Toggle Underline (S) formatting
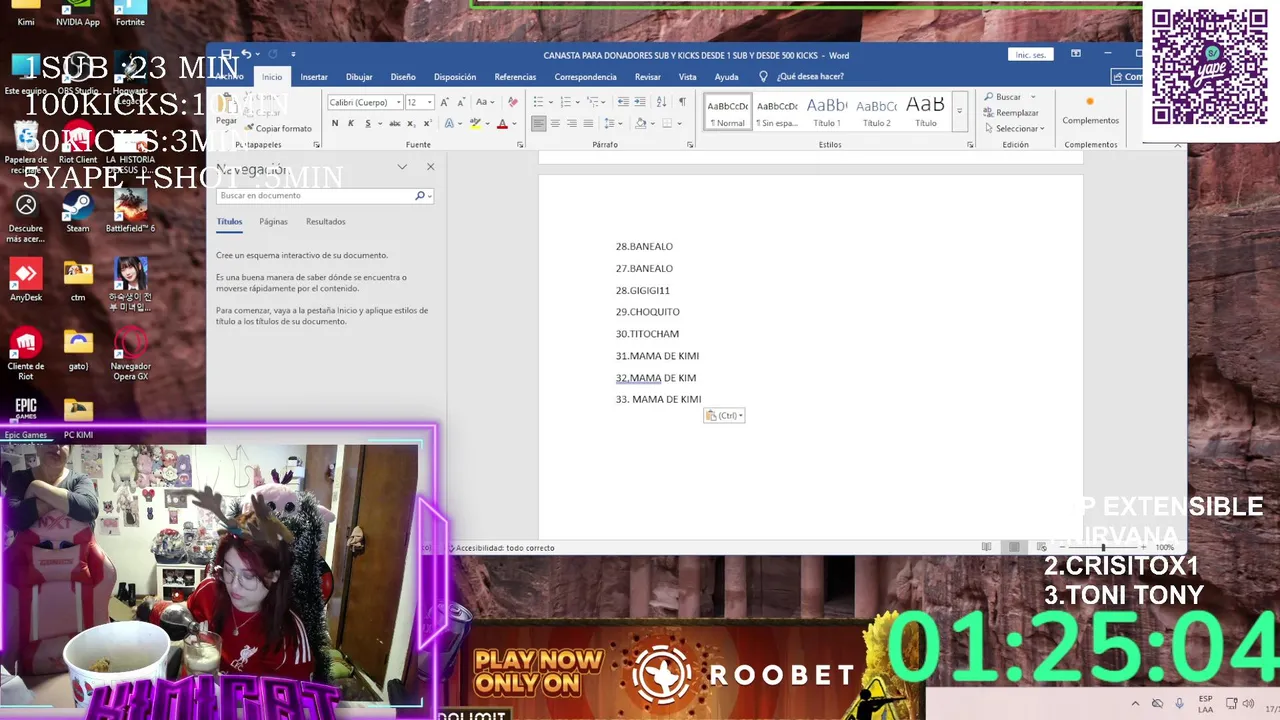The width and height of the screenshot is (1280, 720). (x=368, y=124)
